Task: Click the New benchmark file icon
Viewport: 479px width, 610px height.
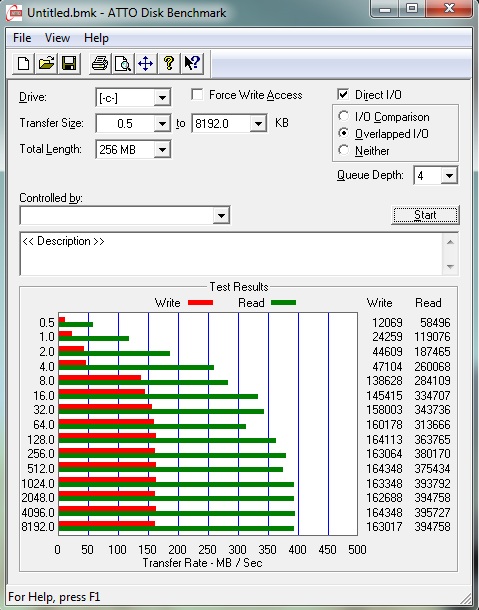Action: pos(23,63)
